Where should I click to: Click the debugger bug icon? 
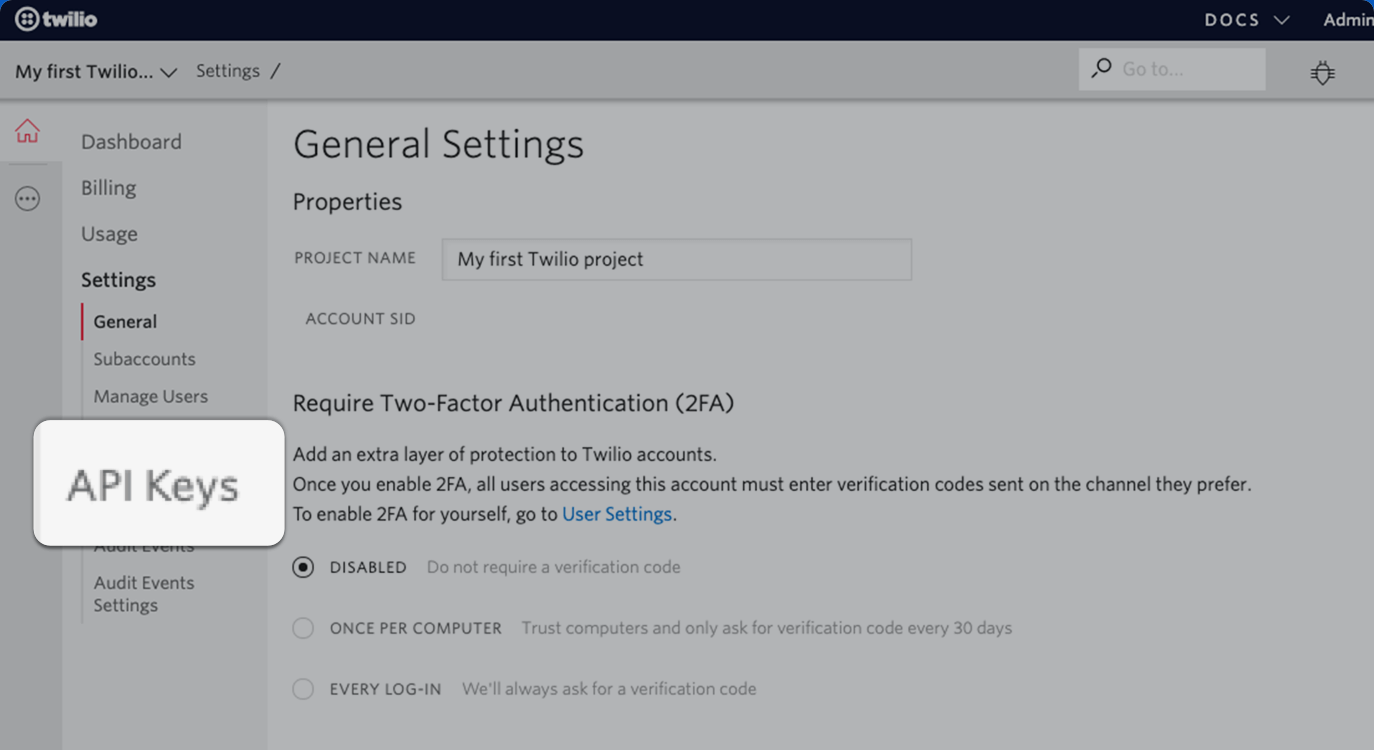[x=1323, y=72]
